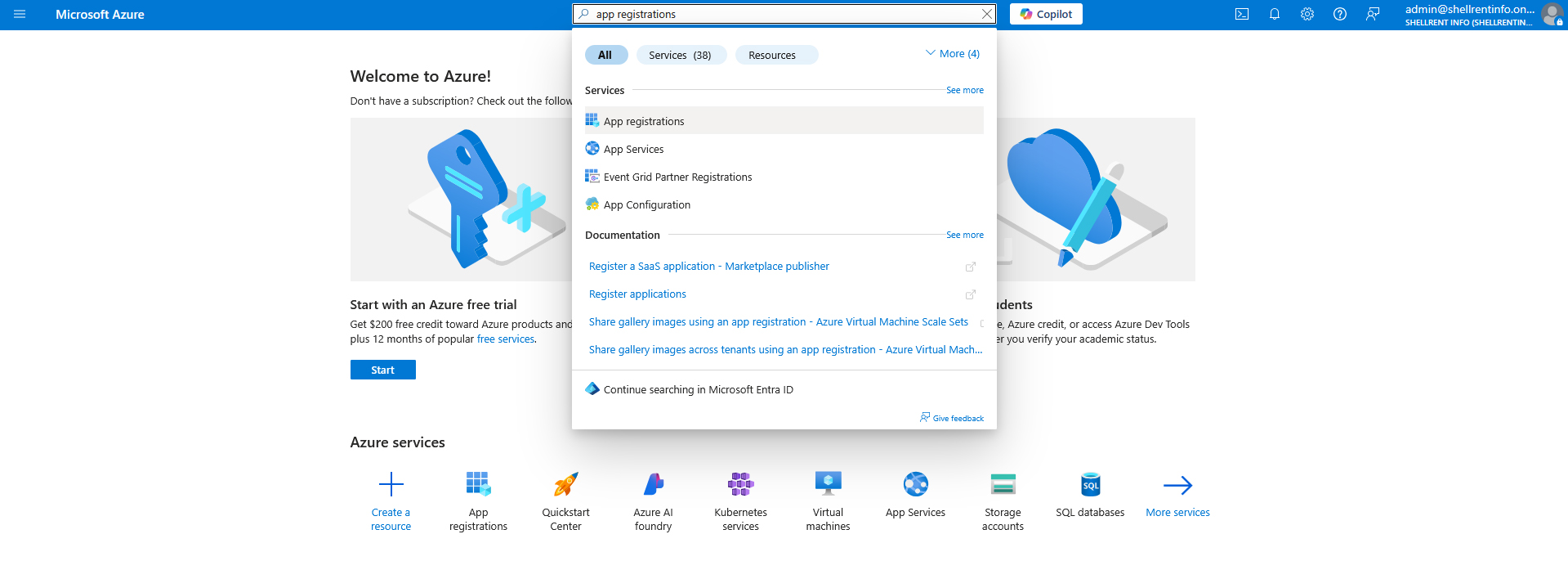Open Share gallery images using app registration doc

click(x=779, y=322)
